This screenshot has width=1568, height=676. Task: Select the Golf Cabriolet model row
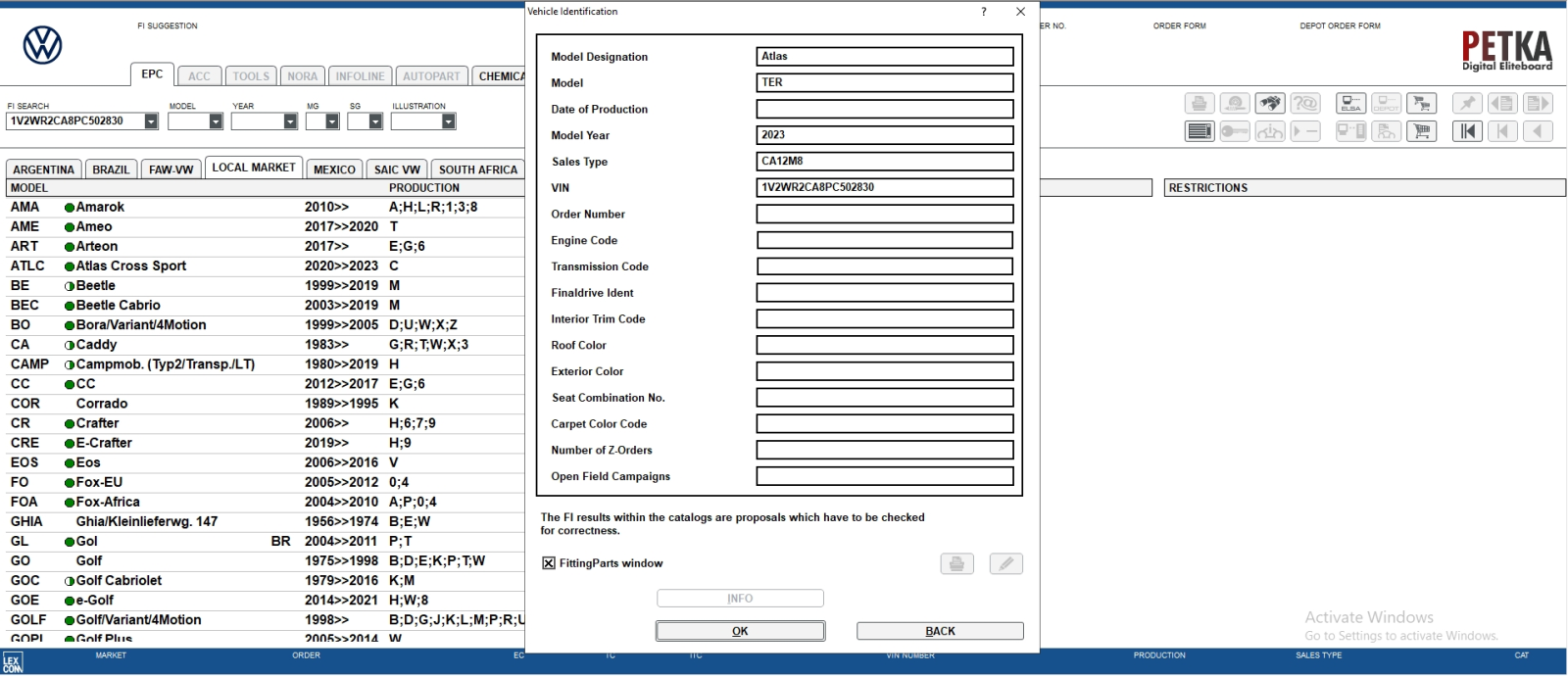coord(265,580)
